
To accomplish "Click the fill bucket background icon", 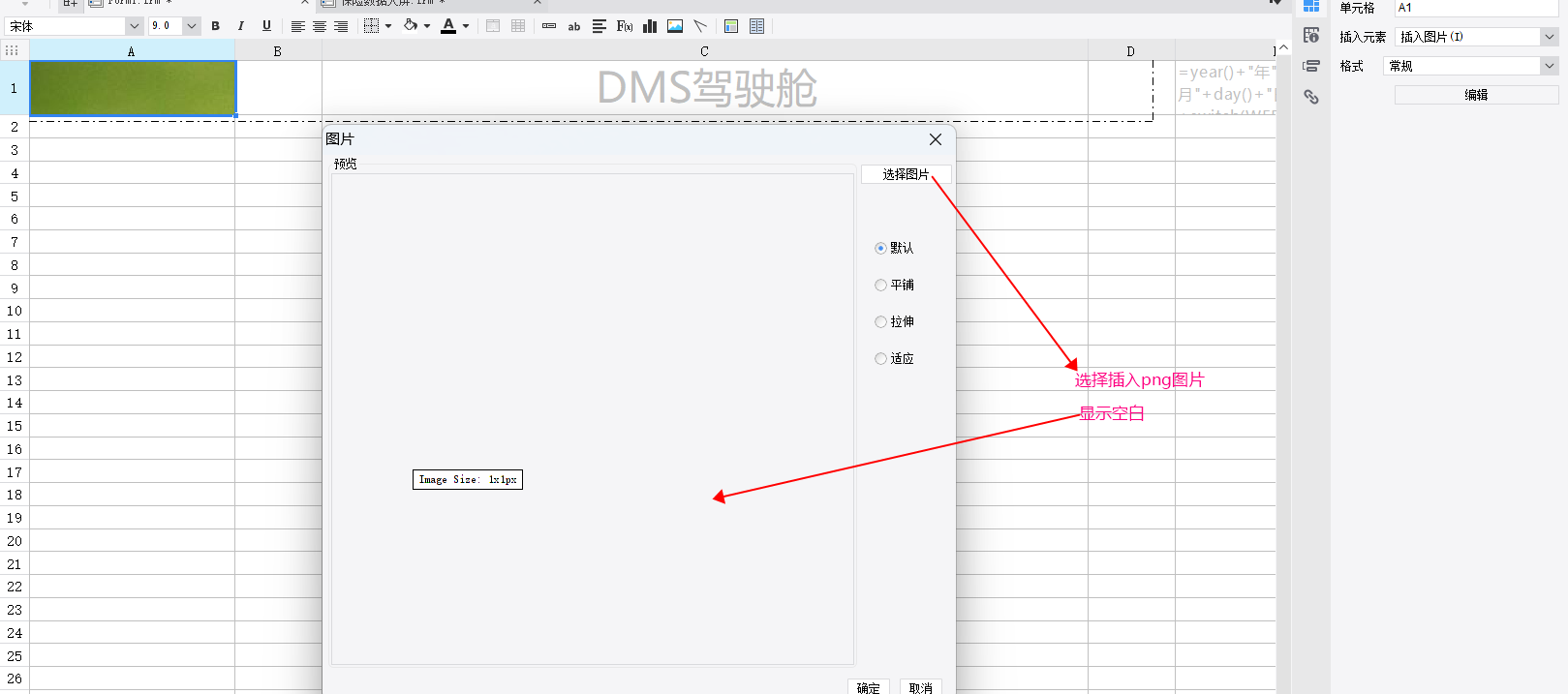I will click(x=411, y=26).
